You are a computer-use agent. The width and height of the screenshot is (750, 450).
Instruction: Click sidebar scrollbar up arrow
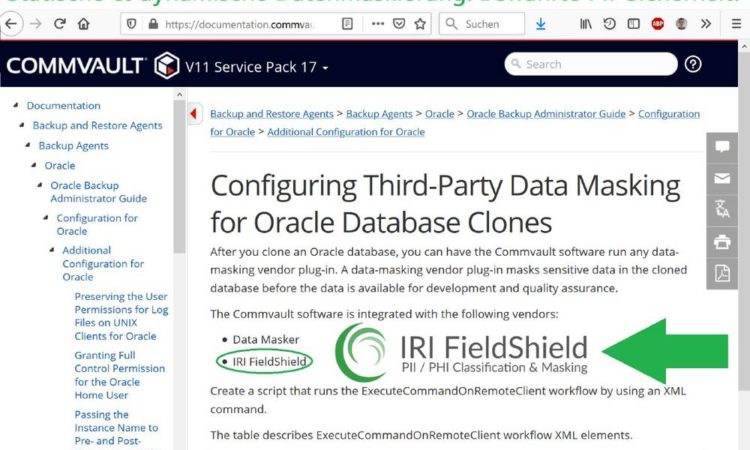pyautogui.click(x=179, y=95)
